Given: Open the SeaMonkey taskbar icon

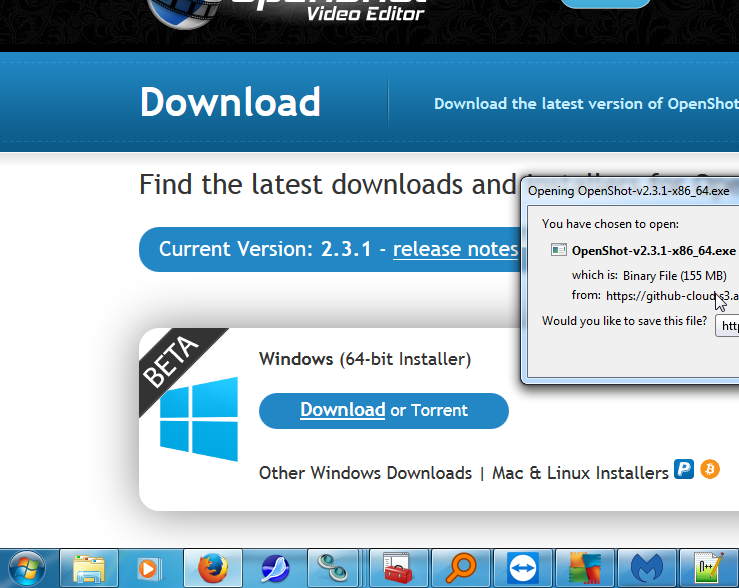Looking at the screenshot, I should [x=275, y=569].
